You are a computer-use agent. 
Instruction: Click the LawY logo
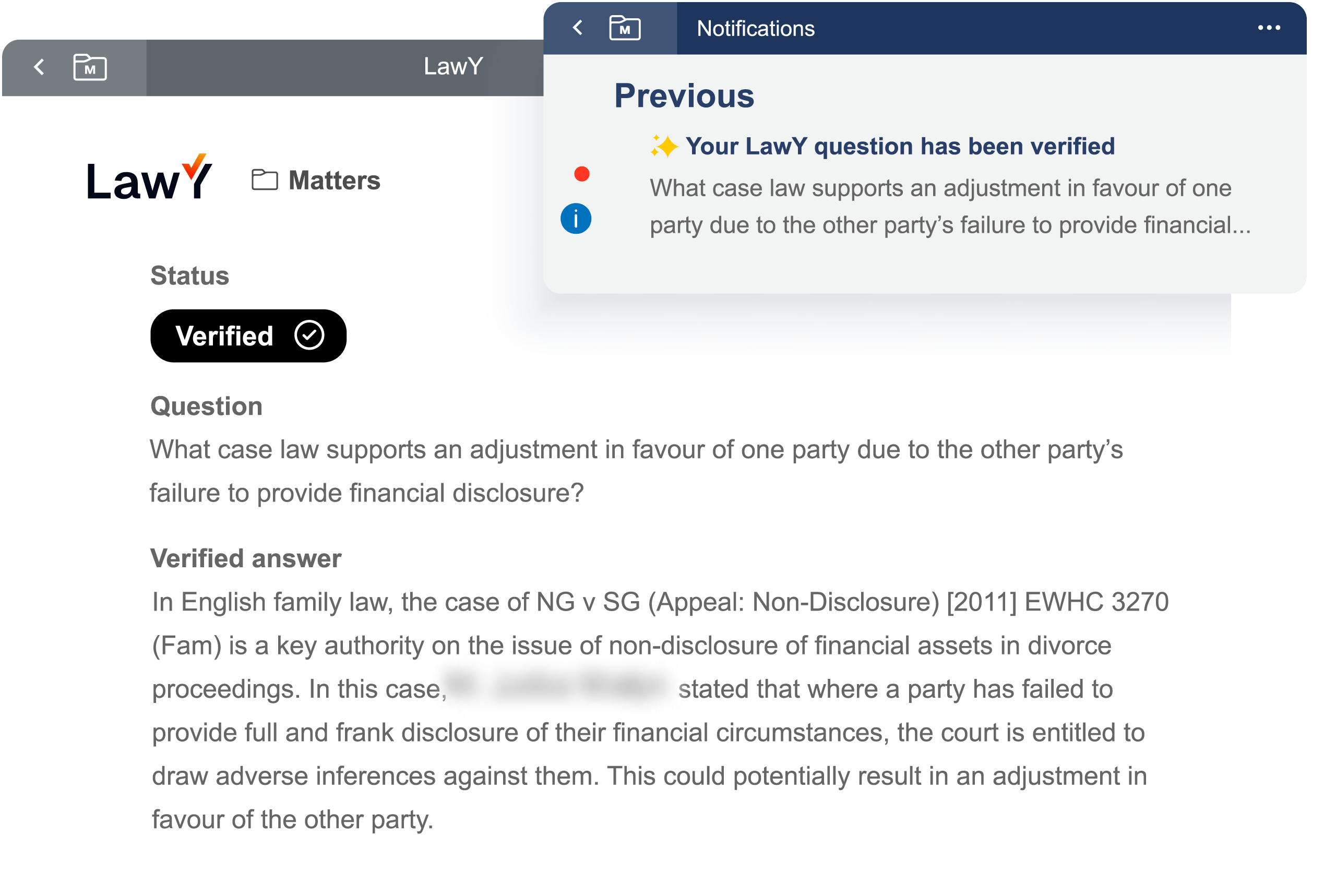click(149, 179)
